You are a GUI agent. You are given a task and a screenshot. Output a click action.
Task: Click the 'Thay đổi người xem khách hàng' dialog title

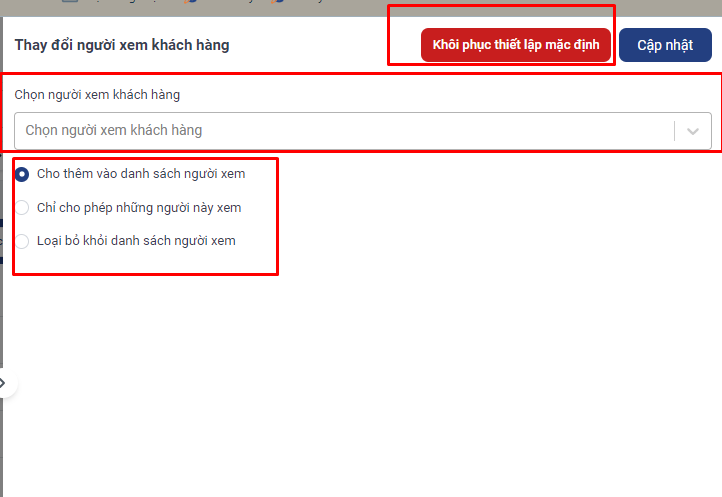pos(121,45)
